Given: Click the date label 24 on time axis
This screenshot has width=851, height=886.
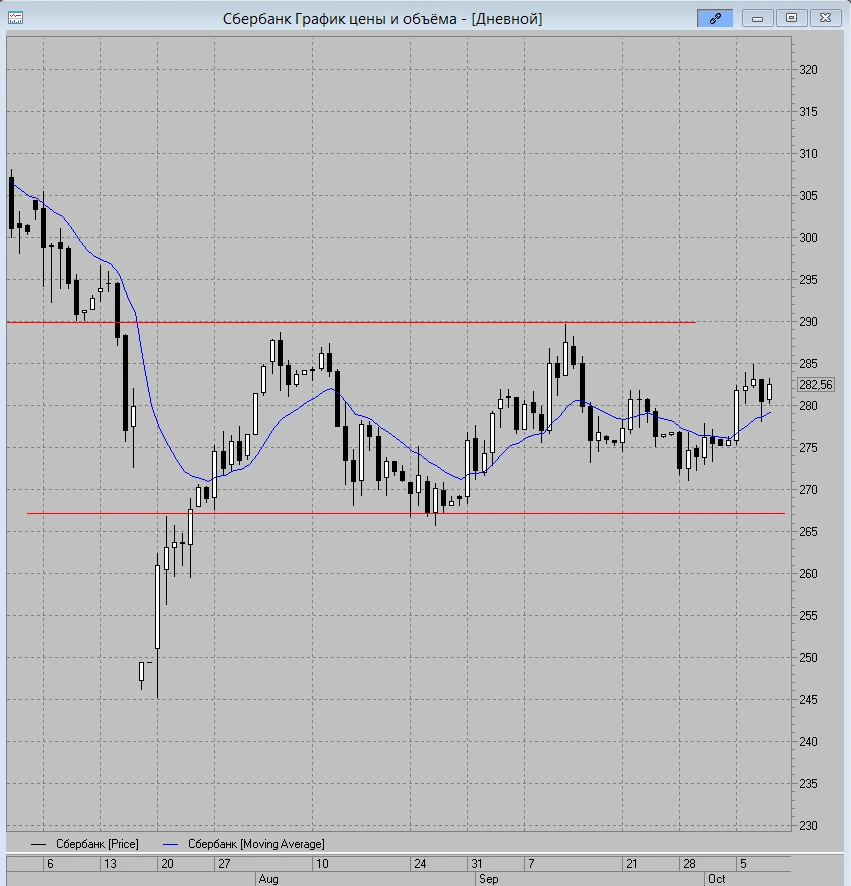Looking at the screenshot, I should pos(420,863).
